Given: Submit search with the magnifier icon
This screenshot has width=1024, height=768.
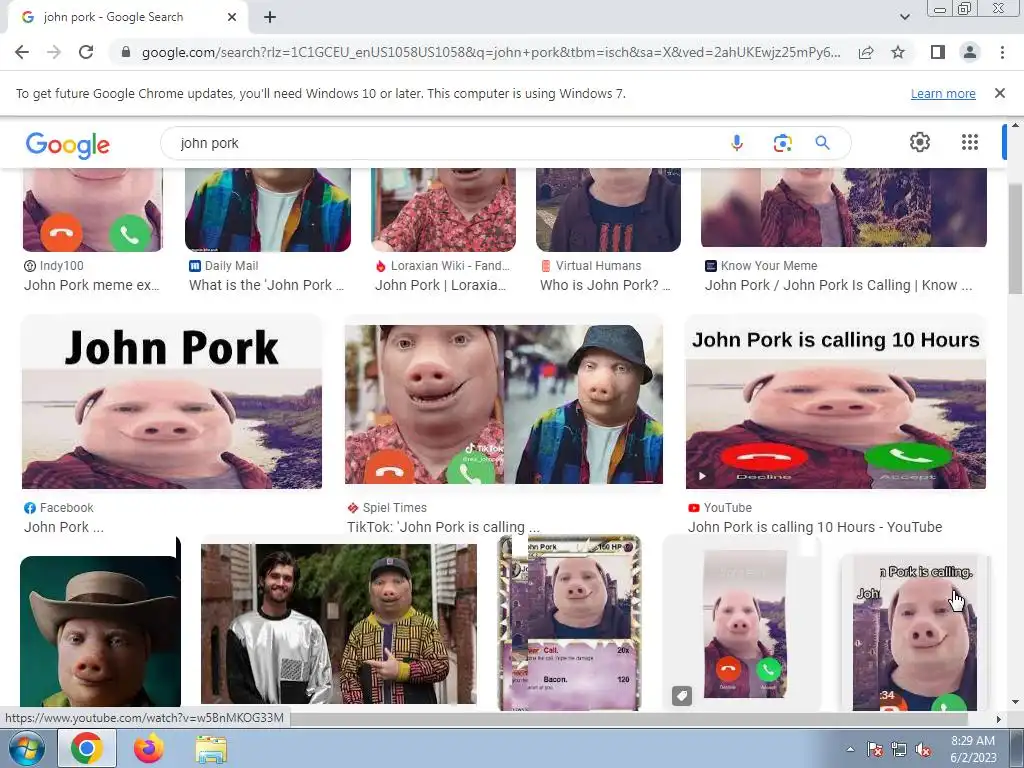Looking at the screenshot, I should [822, 143].
